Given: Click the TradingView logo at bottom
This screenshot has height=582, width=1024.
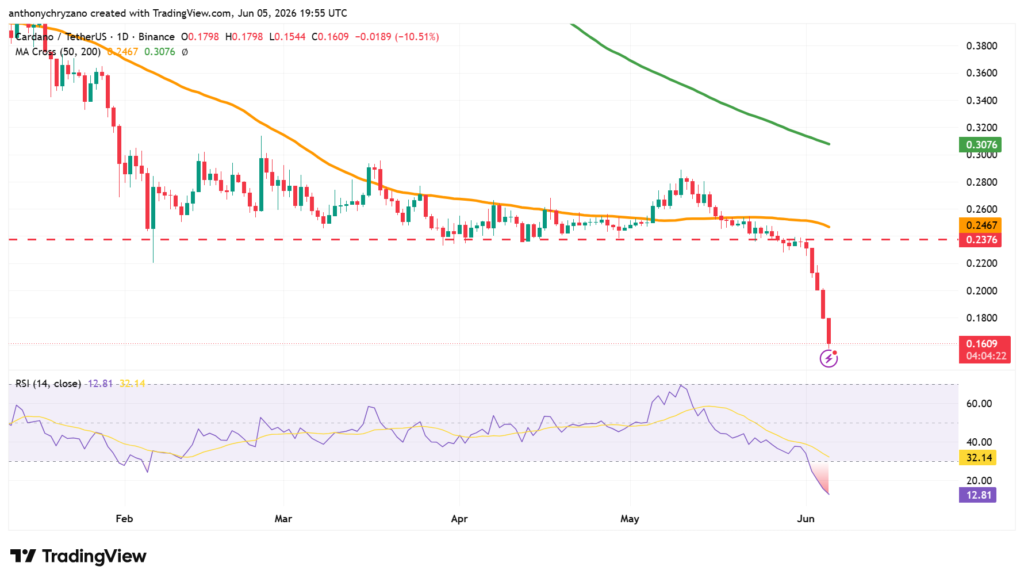Looking at the screenshot, I should [x=78, y=556].
